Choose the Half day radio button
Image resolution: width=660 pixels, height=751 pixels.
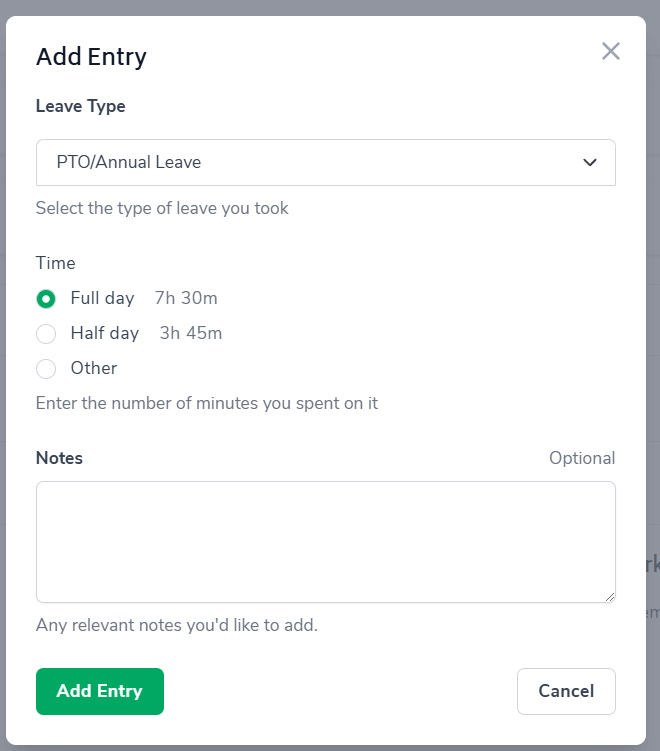coord(46,334)
